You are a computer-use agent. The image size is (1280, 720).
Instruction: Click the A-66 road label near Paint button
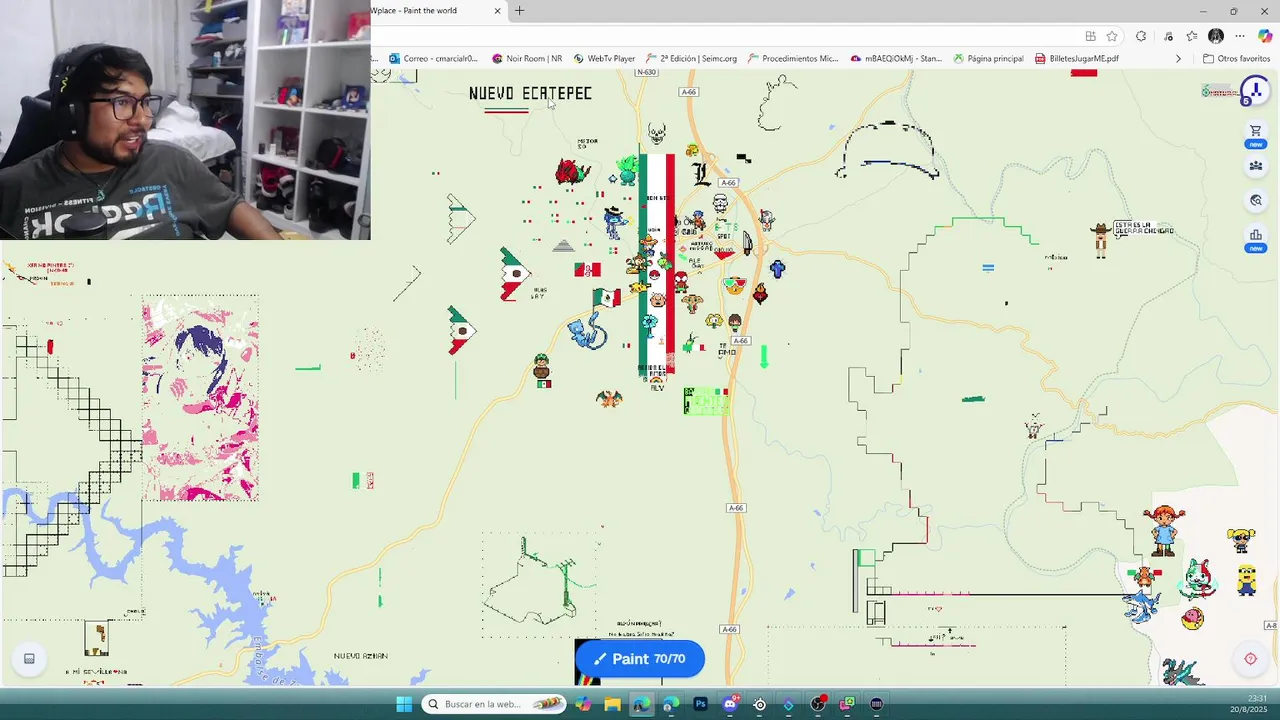[x=730, y=629]
